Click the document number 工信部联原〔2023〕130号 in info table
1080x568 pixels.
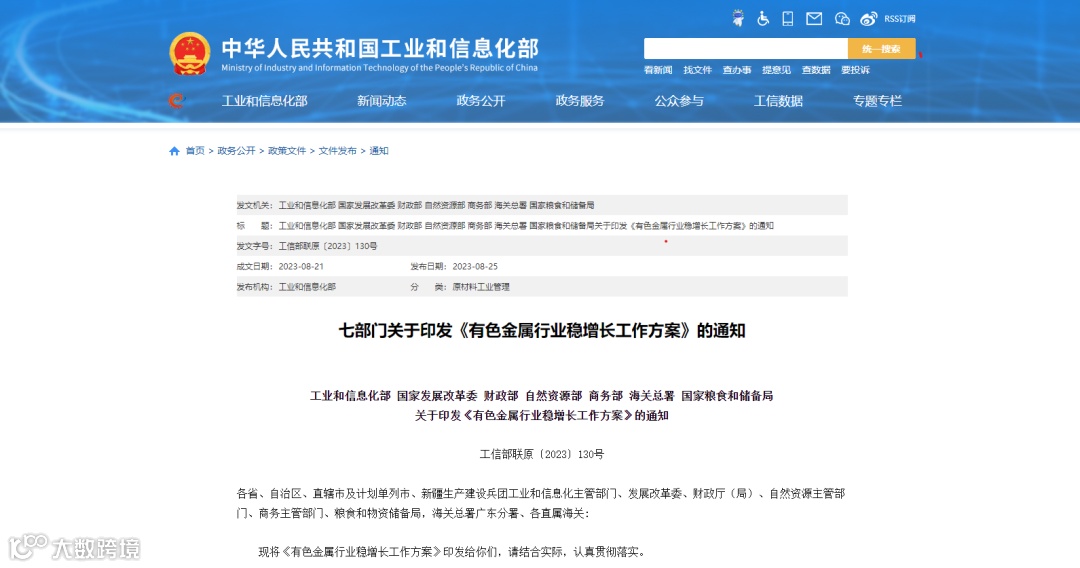click(x=328, y=246)
